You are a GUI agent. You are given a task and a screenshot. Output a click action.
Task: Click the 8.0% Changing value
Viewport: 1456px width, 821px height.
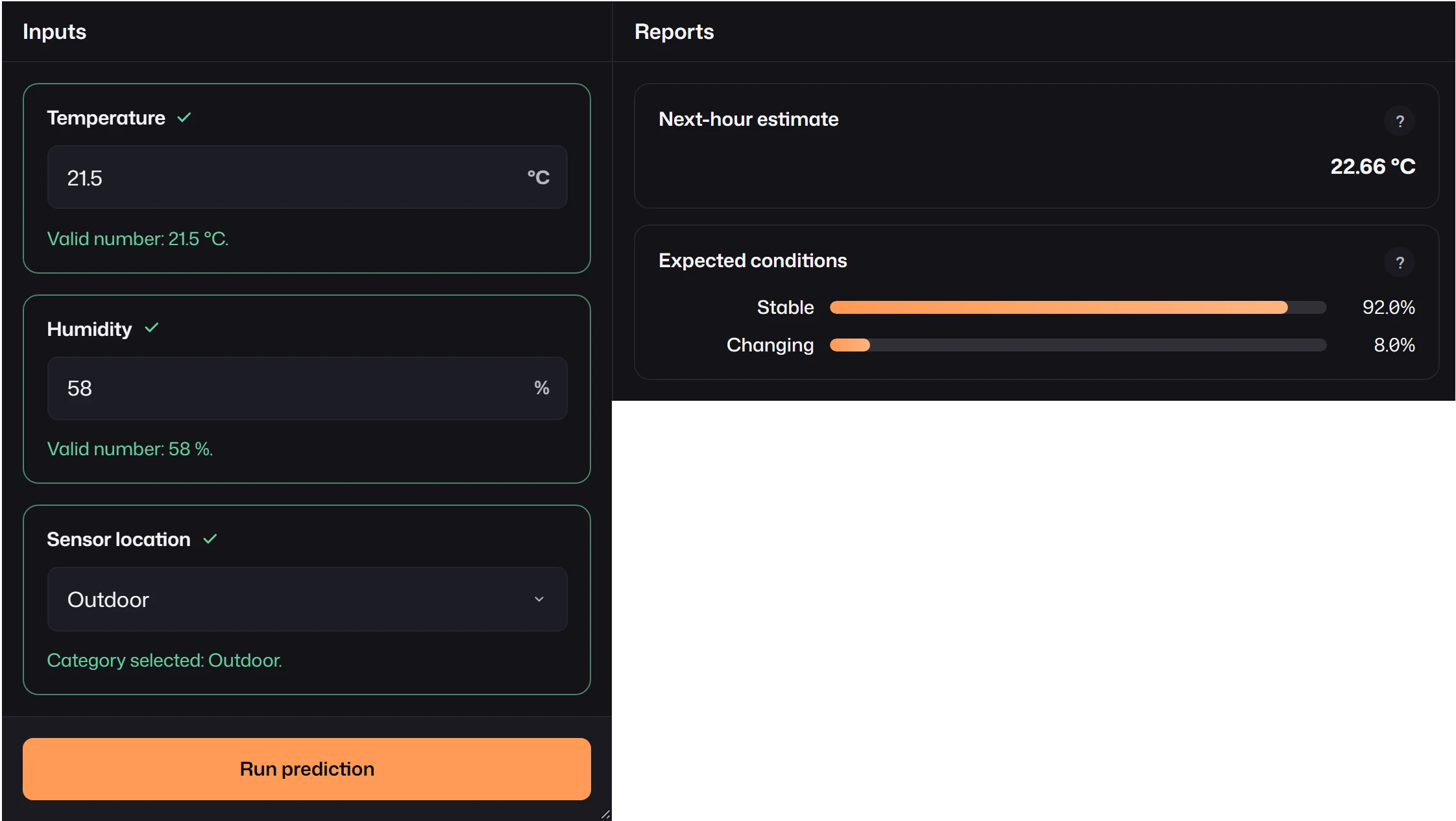pos(1394,345)
